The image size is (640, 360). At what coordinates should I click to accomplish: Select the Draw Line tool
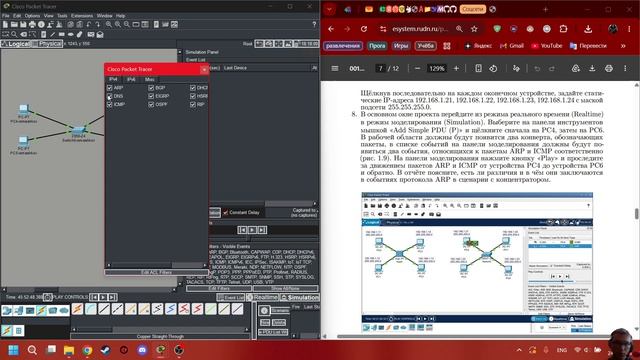click(53, 35)
